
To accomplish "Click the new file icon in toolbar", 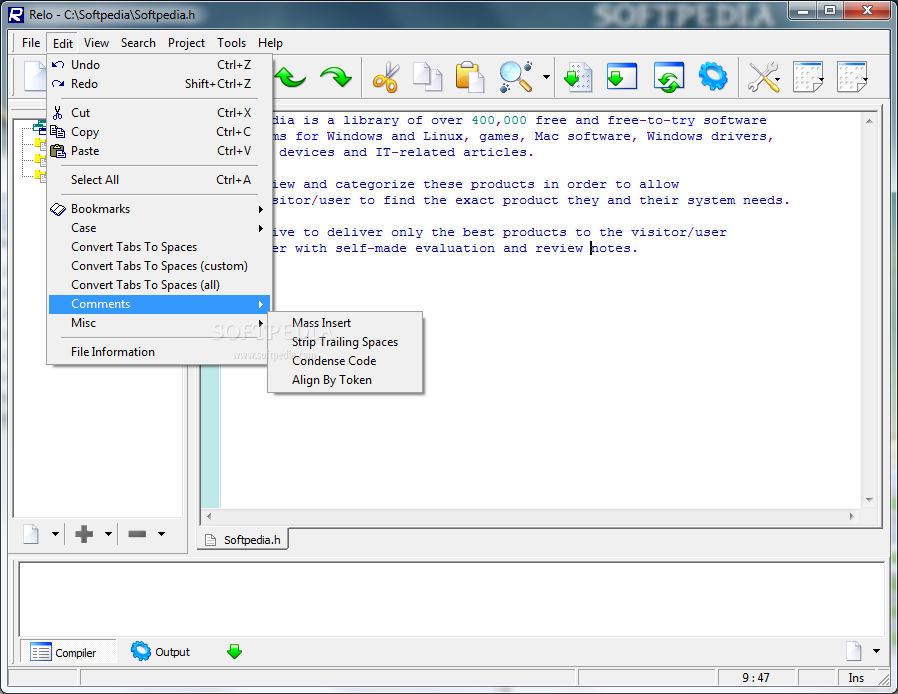I will point(34,76).
